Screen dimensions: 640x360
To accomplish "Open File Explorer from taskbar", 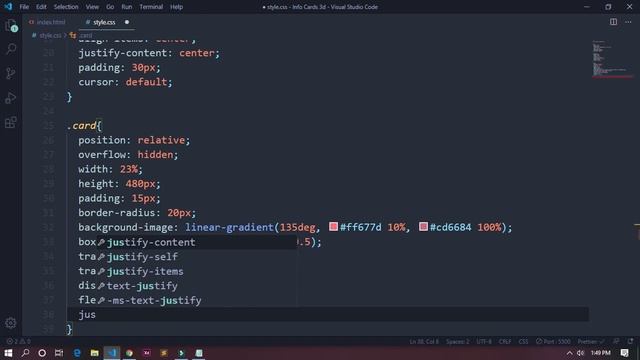I will pos(94,353).
